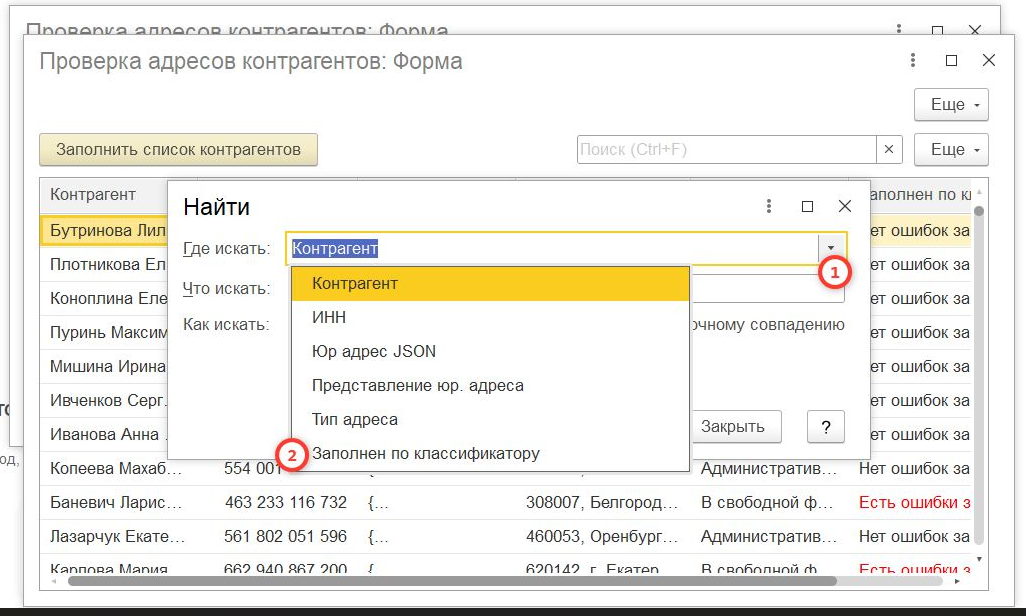Select Тип адреса in the dropdown
This screenshot has height=616, width=1026.
(354, 420)
